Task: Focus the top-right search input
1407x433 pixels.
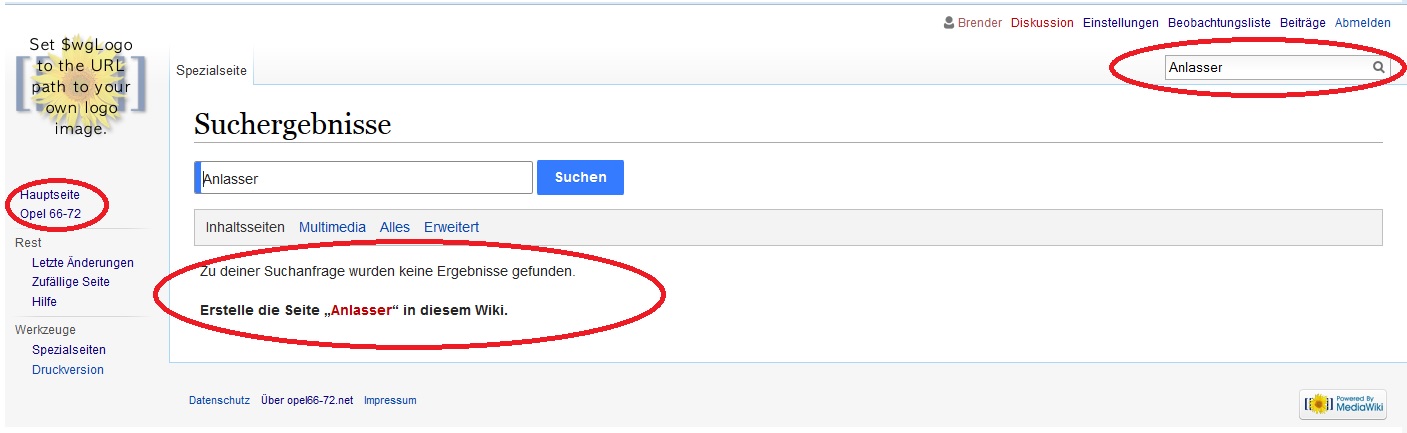Action: click(1267, 67)
